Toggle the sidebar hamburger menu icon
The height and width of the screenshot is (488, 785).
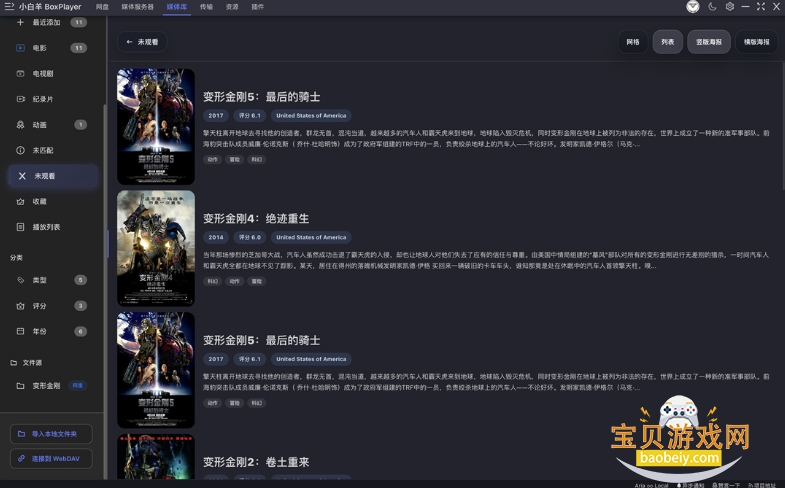click(9, 7)
